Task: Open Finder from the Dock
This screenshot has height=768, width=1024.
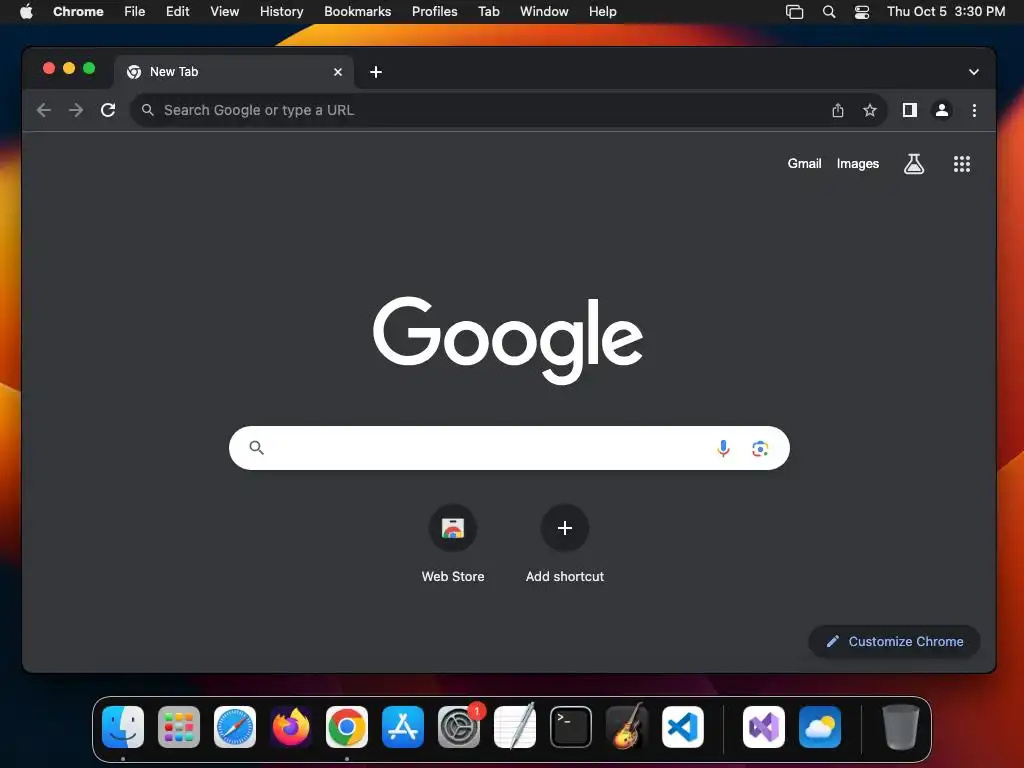Action: click(123, 727)
